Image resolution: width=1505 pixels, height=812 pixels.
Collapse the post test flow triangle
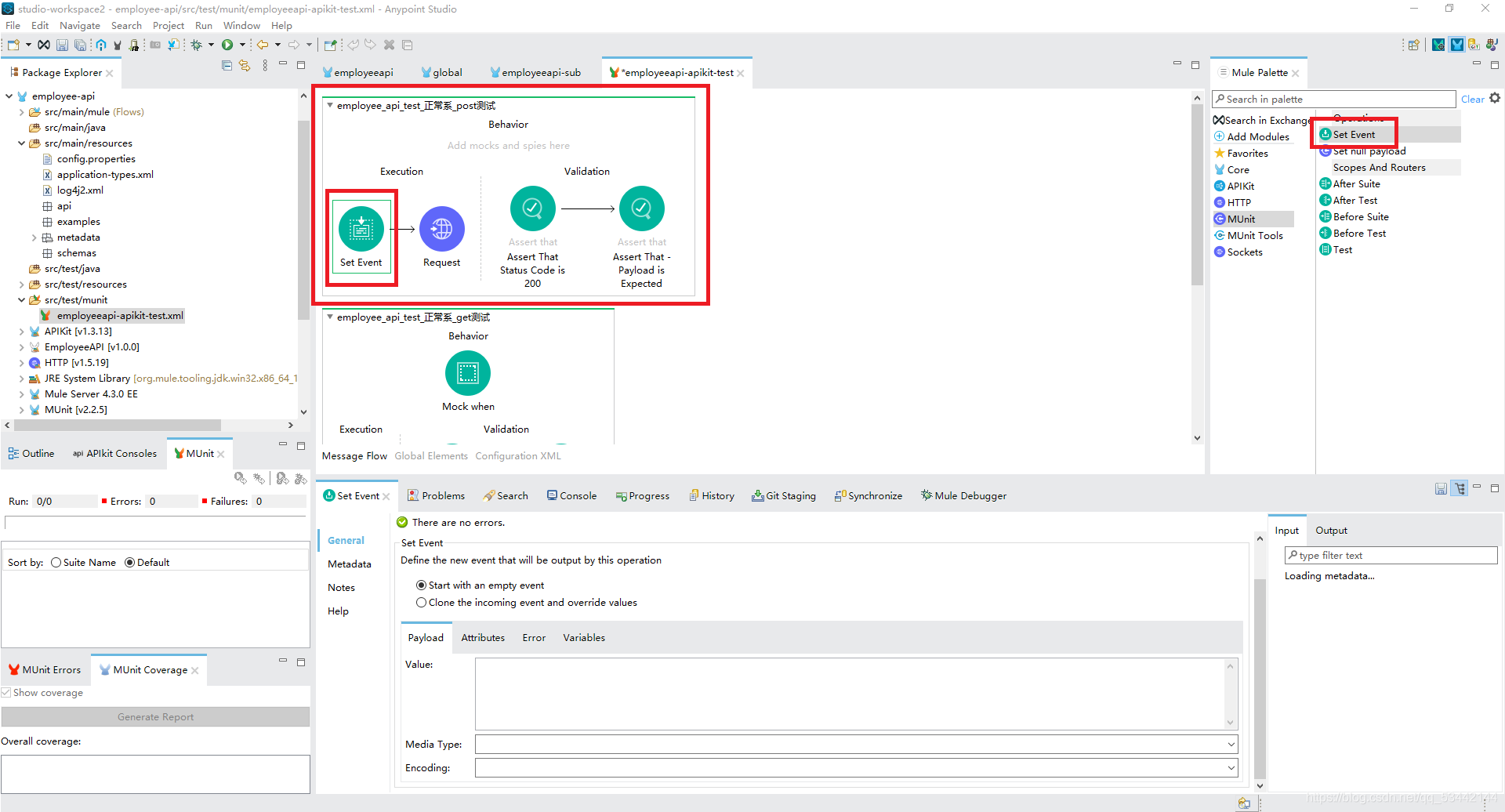click(330, 105)
